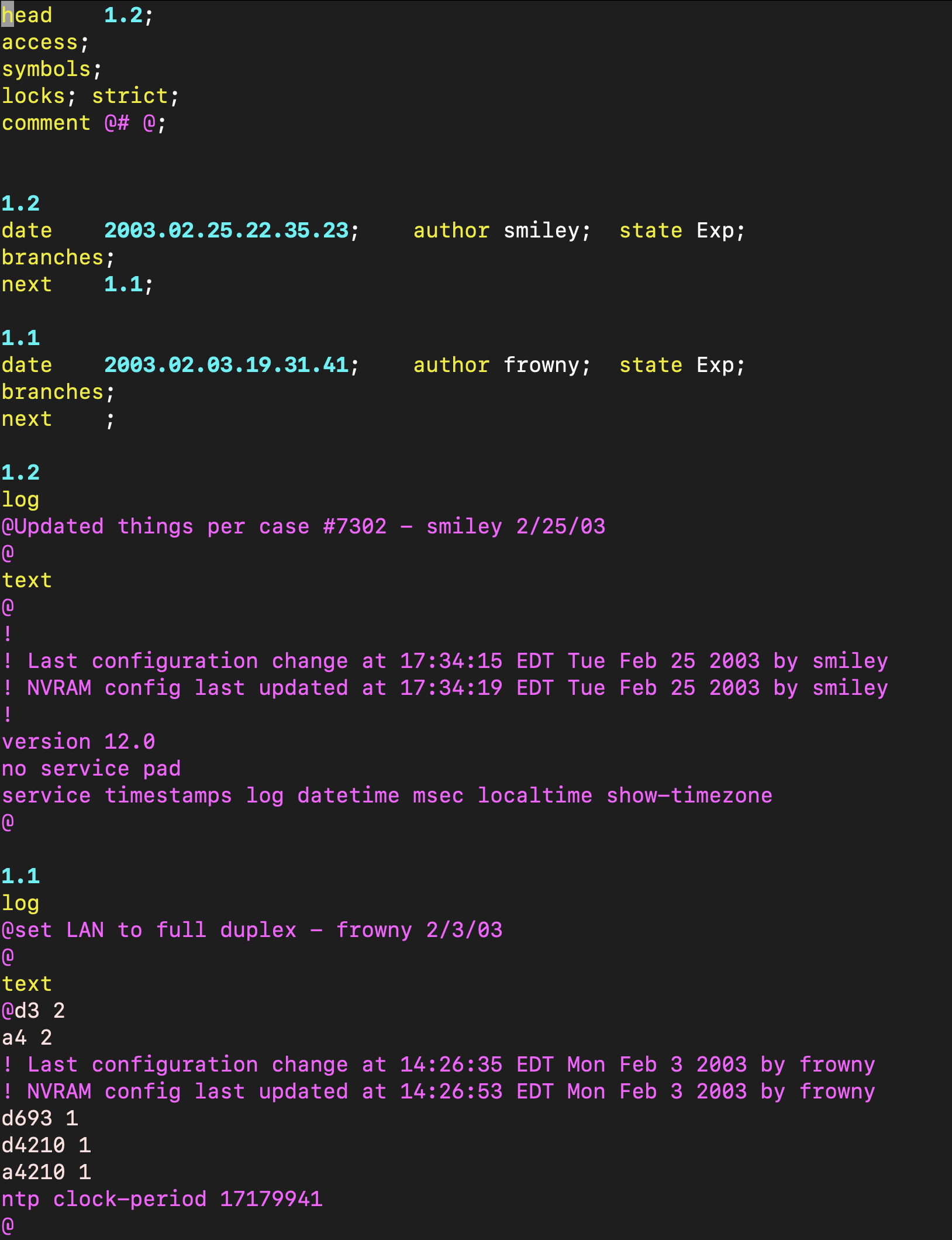
Task: Click the comment keyword
Action: pos(46,123)
